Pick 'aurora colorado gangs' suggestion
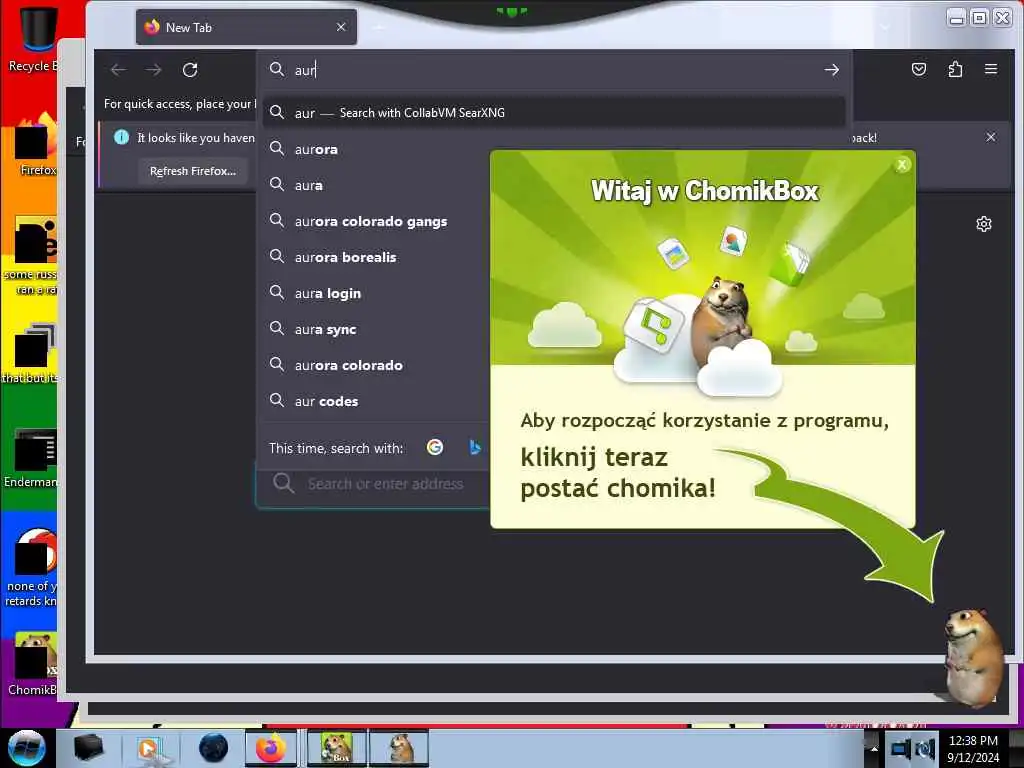This screenshot has width=1024, height=768. (x=371, y=221)
